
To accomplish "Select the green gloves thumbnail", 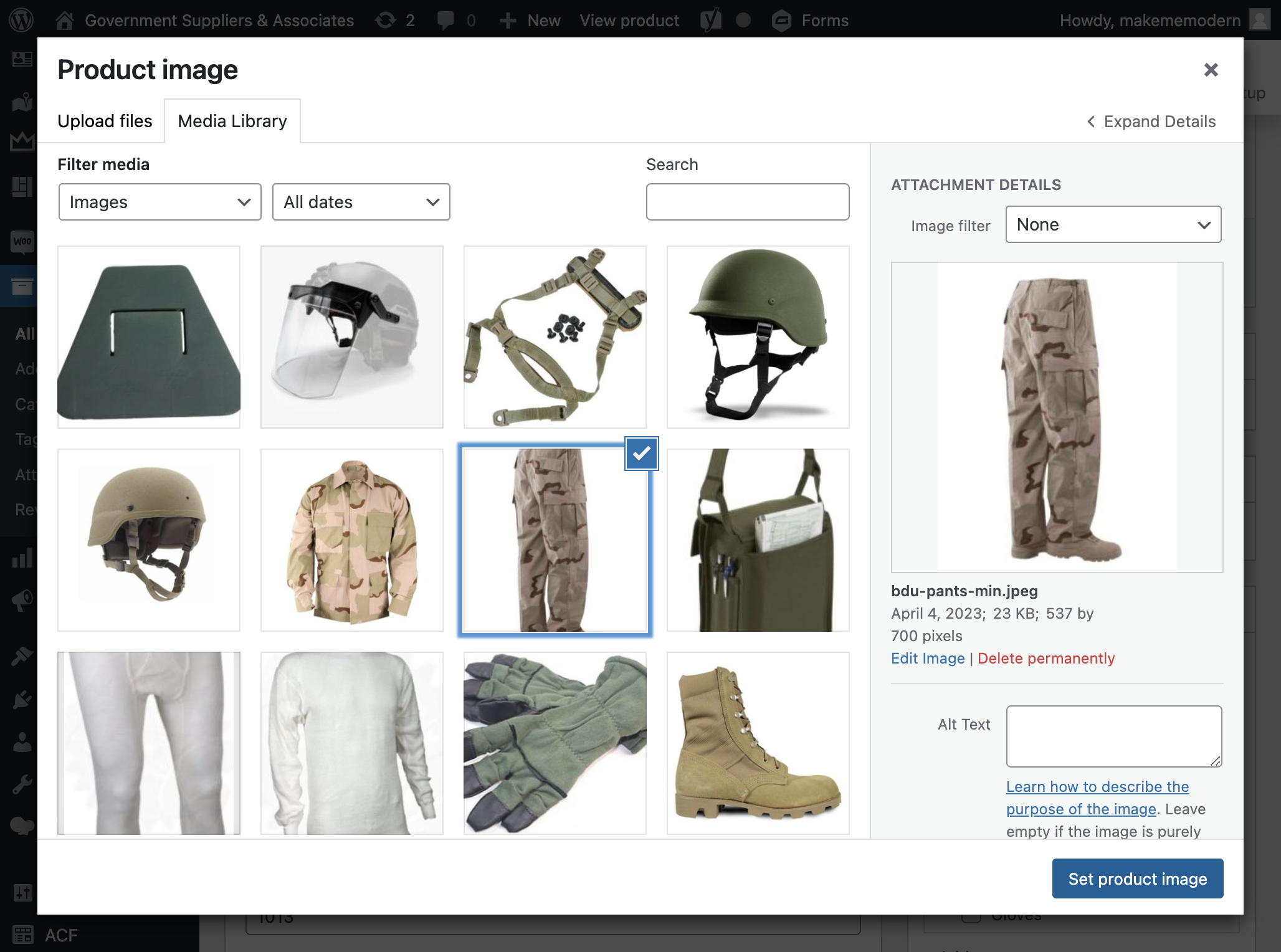I will pos(555,743).
